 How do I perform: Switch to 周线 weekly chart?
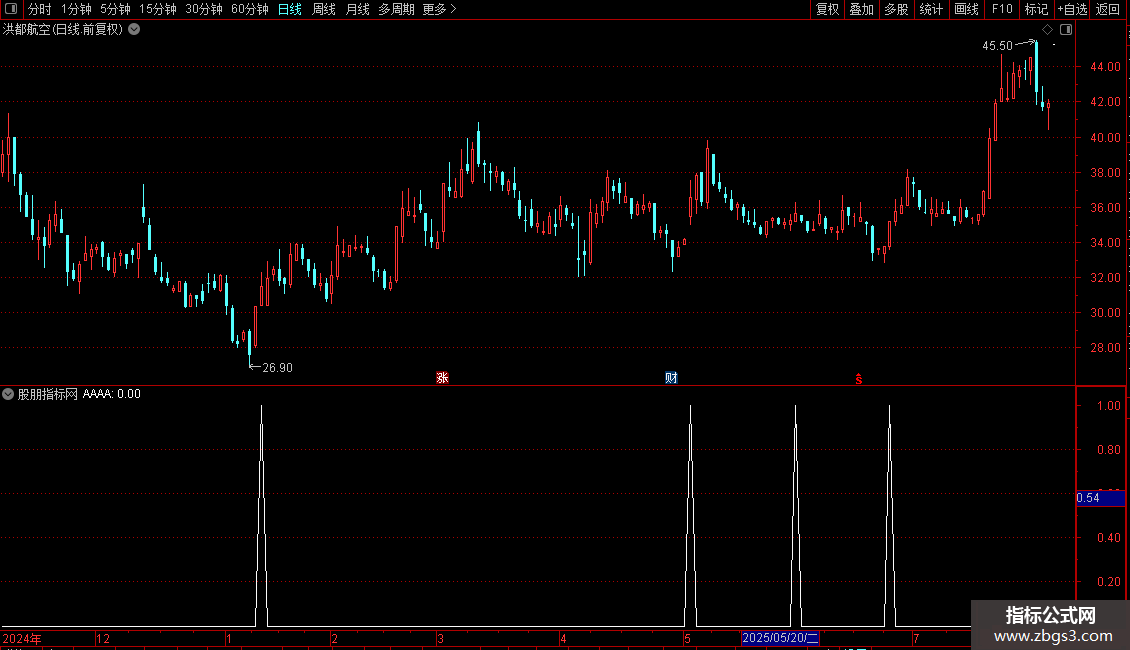click(324, 9)
